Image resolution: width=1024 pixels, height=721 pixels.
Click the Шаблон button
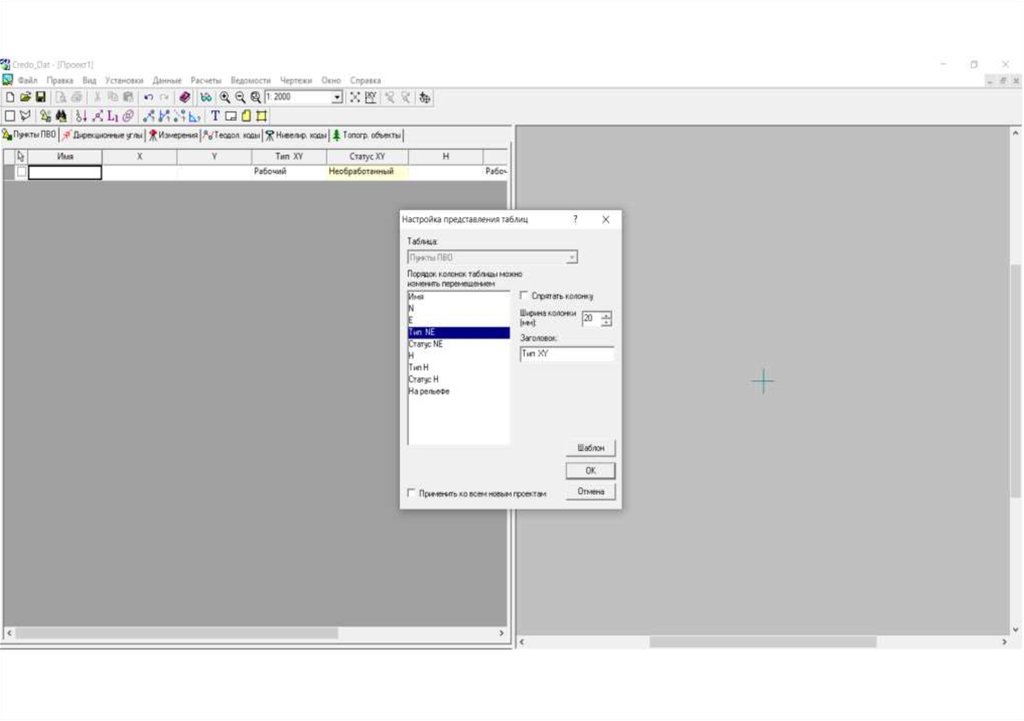tap(590, 448)
